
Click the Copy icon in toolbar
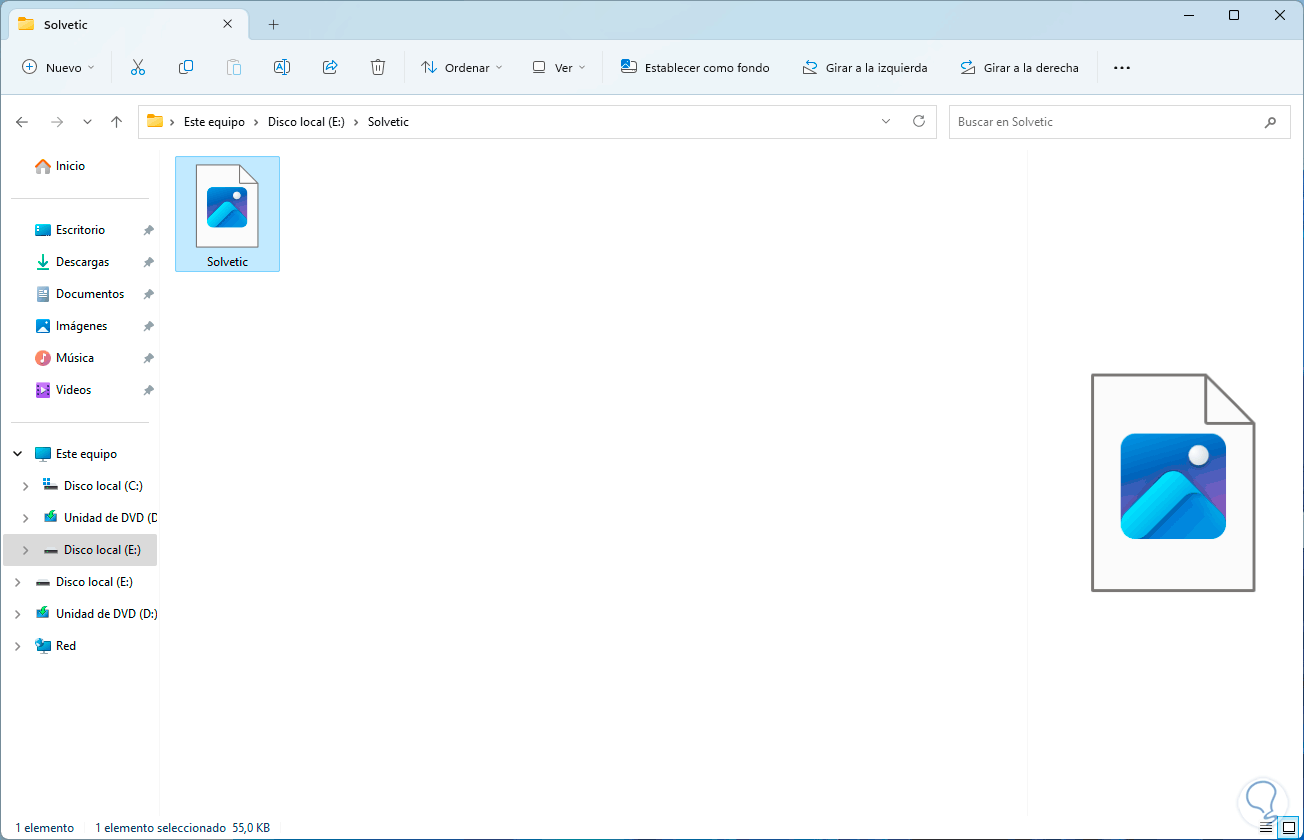[186, 68]
